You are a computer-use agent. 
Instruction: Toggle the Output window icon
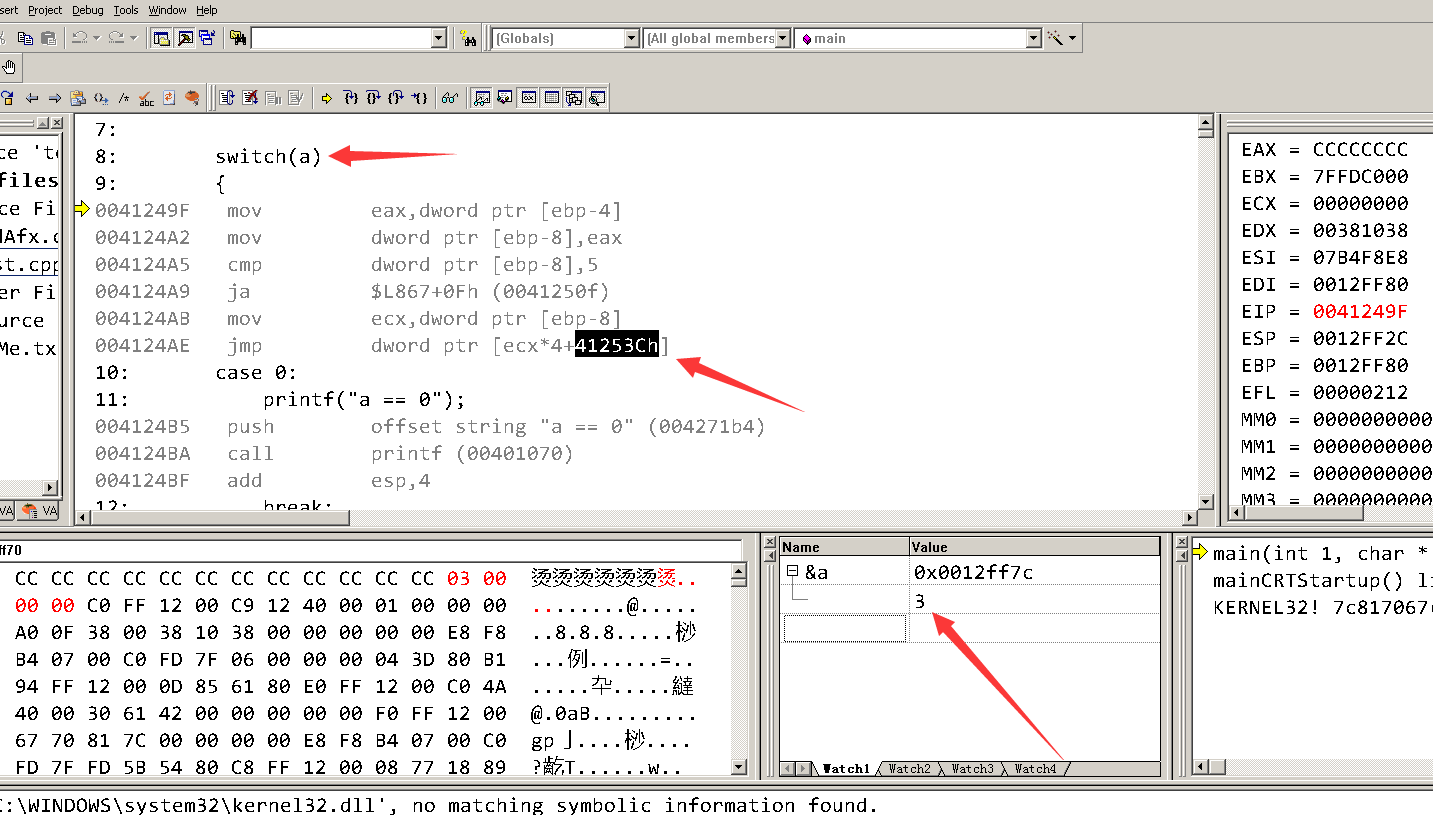pyautogui.click(x=184, y=38)
